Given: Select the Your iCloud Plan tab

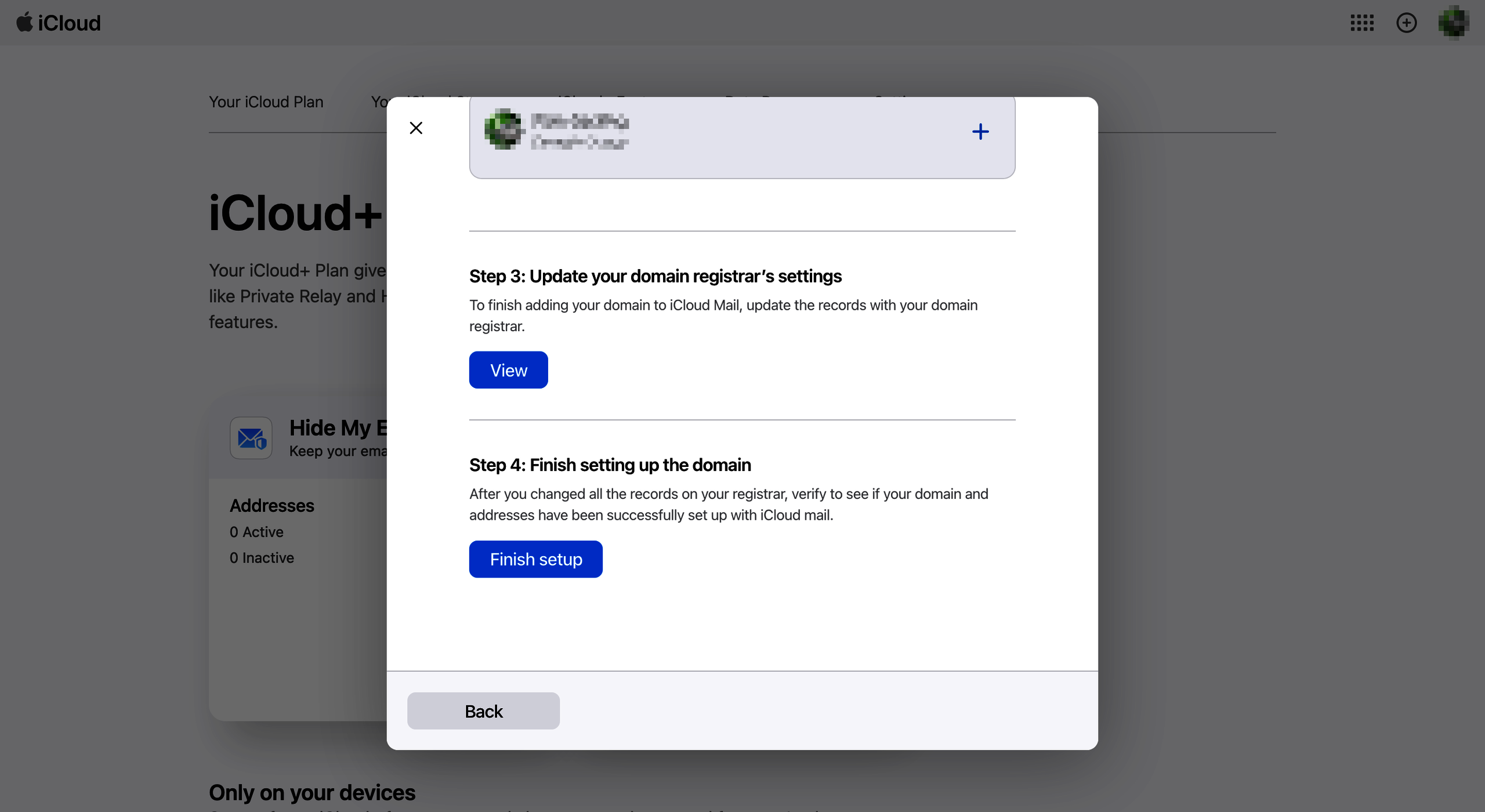Looking at the screenshot, I should (x=265, y=101).
